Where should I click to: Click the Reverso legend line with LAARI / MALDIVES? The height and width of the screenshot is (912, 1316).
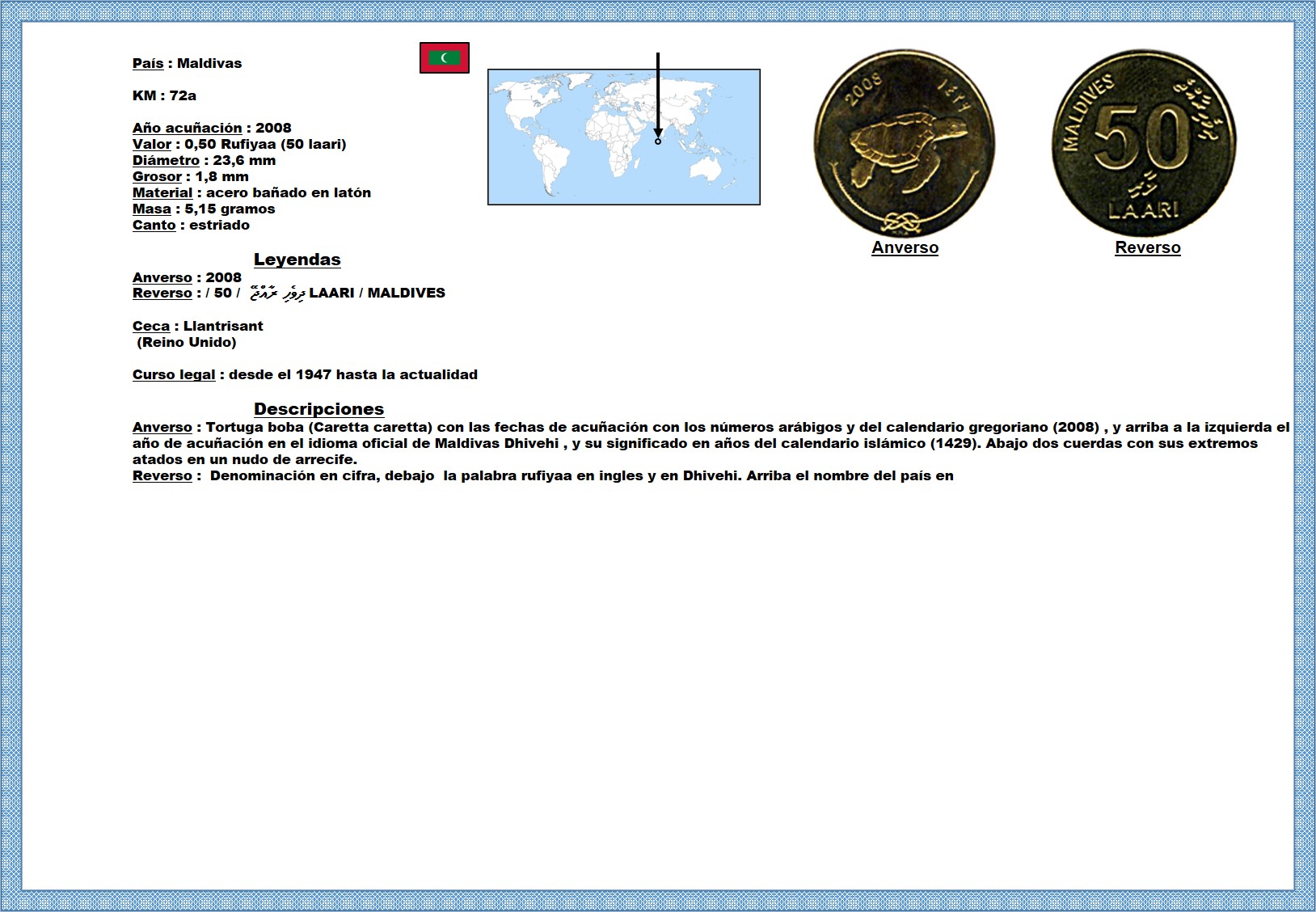pos(289,293)
